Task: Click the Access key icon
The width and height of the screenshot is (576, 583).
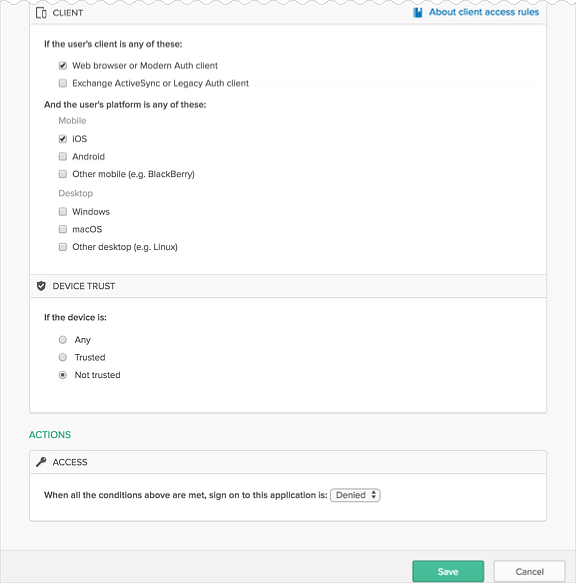Action: pos(41,462)
